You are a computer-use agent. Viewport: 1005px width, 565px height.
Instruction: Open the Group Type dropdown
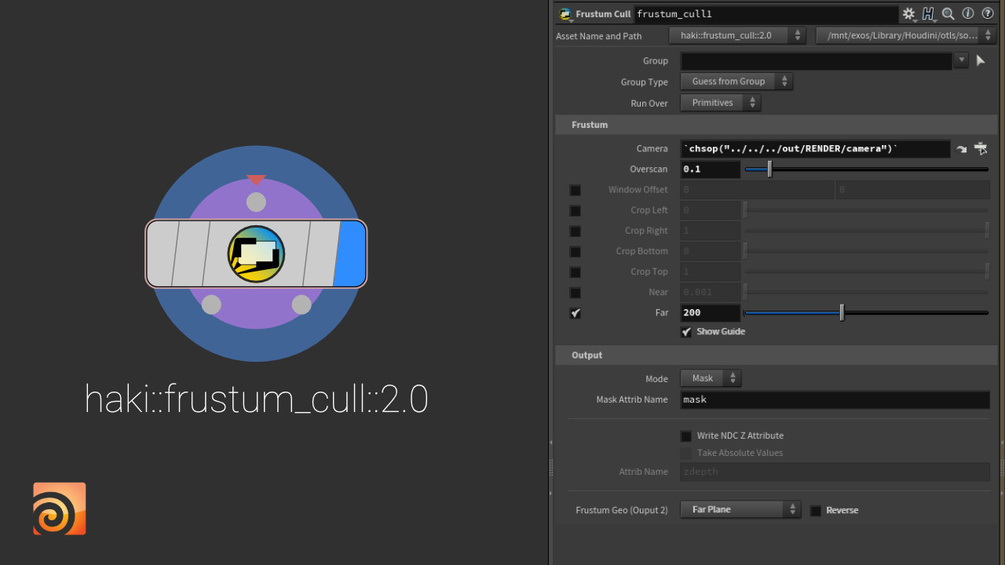click(x=736, y=81)
